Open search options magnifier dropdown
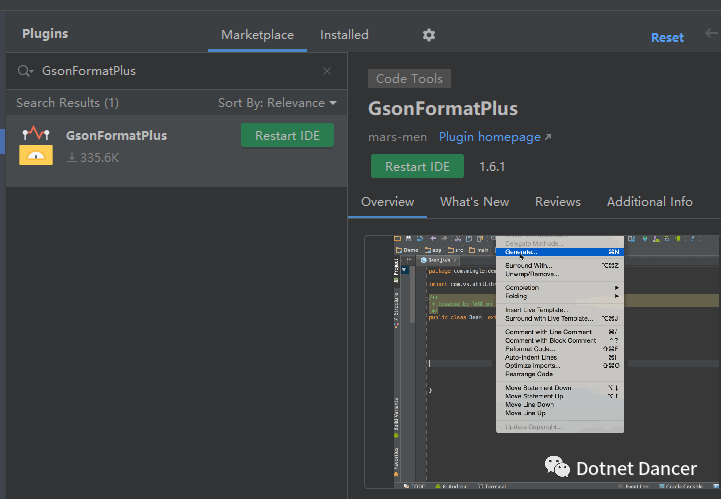Image resolution: width=721 pixels, height=499 pixels. [25, 71]
